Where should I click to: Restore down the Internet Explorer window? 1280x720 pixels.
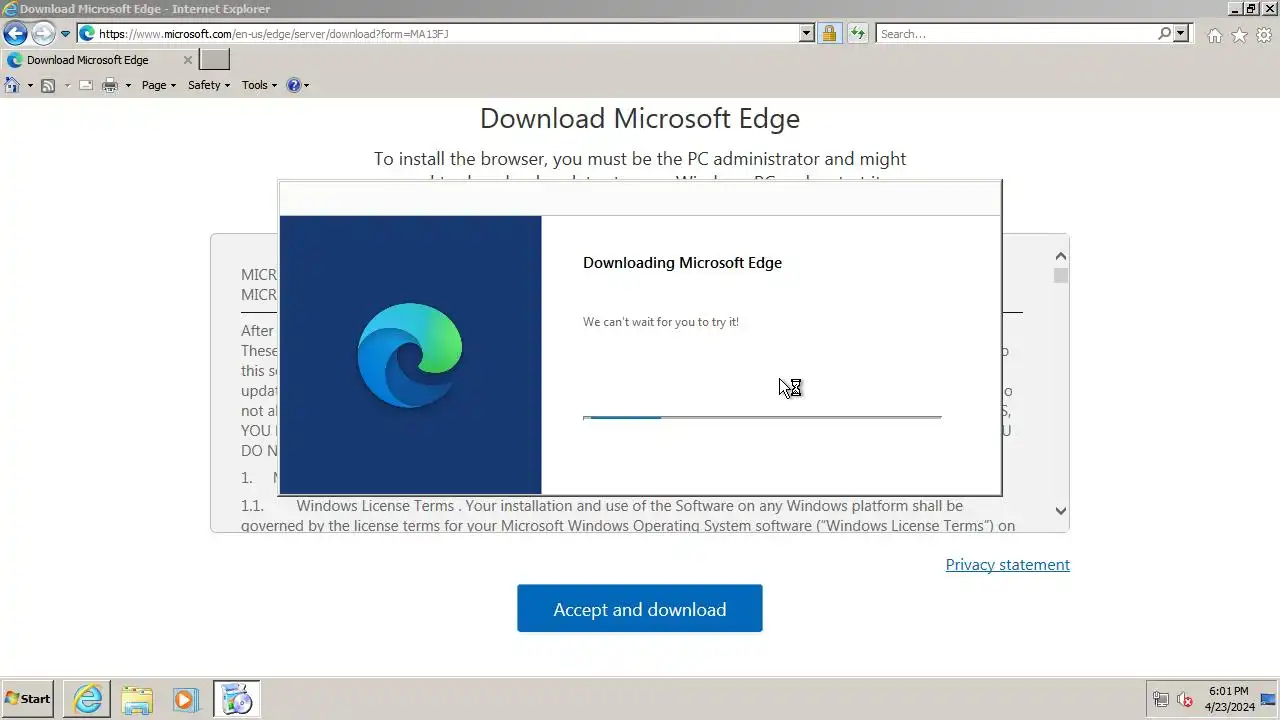1251,9
